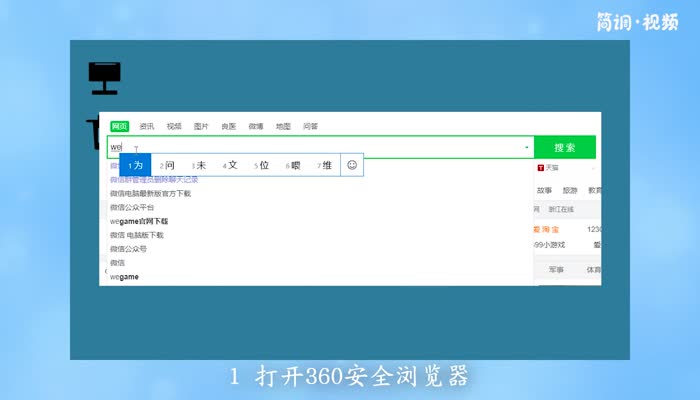700x400 pixels.
Task: Select suggestion 微信电脑最新版官方下载
Action: [x=150, y=193]
